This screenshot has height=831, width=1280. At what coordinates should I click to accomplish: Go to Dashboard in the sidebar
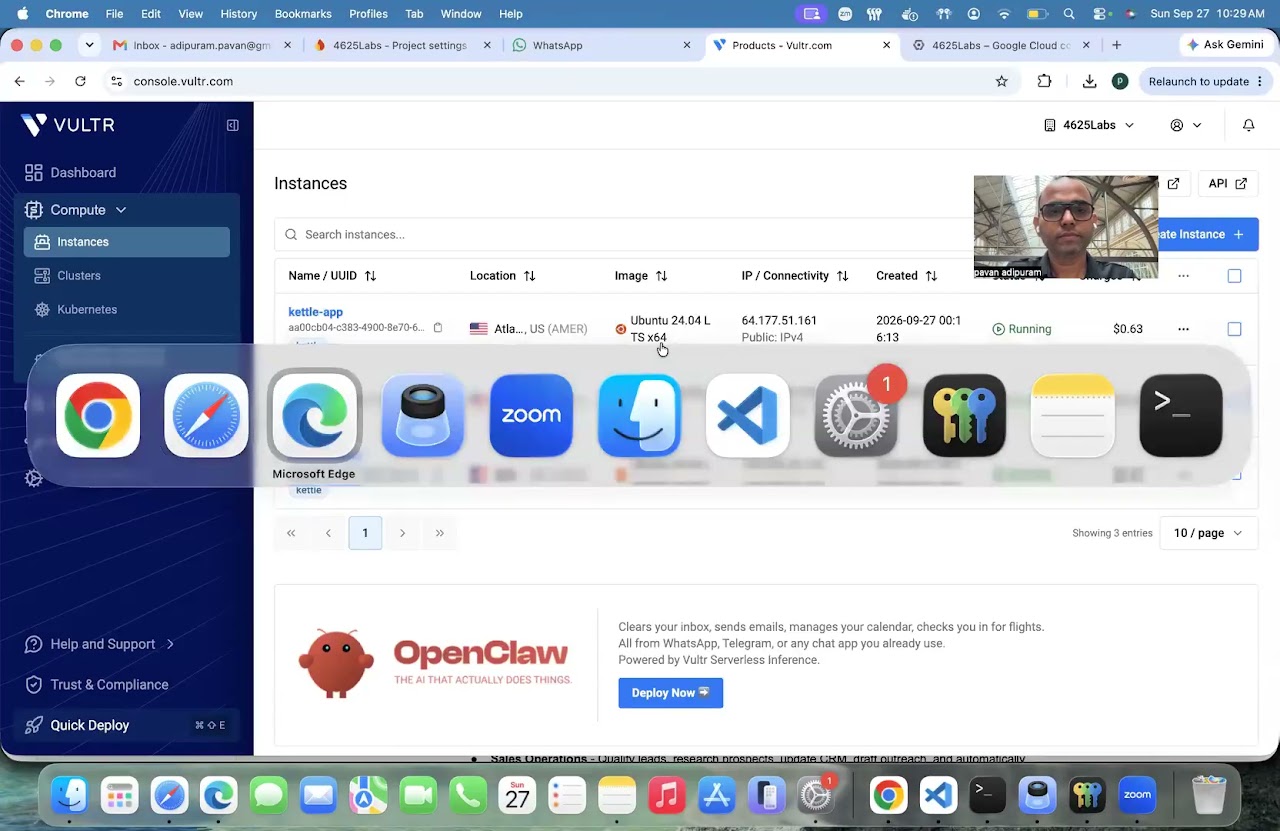[83, 173]
